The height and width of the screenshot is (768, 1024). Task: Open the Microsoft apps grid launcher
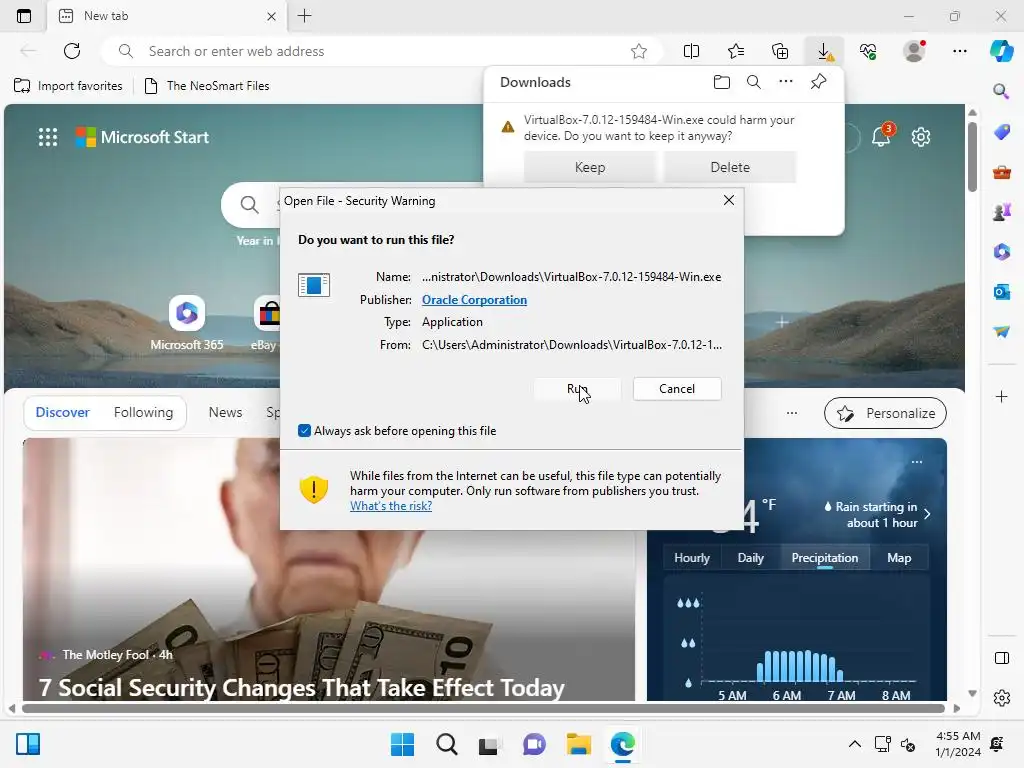tap(48, 137)
